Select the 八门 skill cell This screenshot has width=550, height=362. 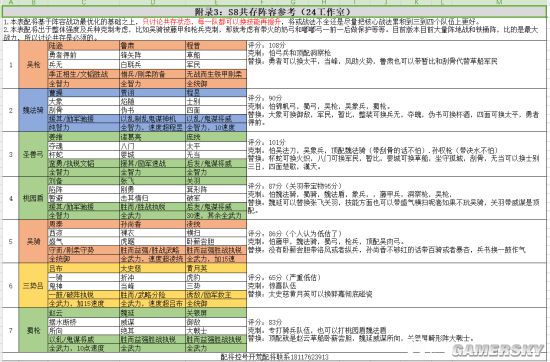click(x=152, y=146)
